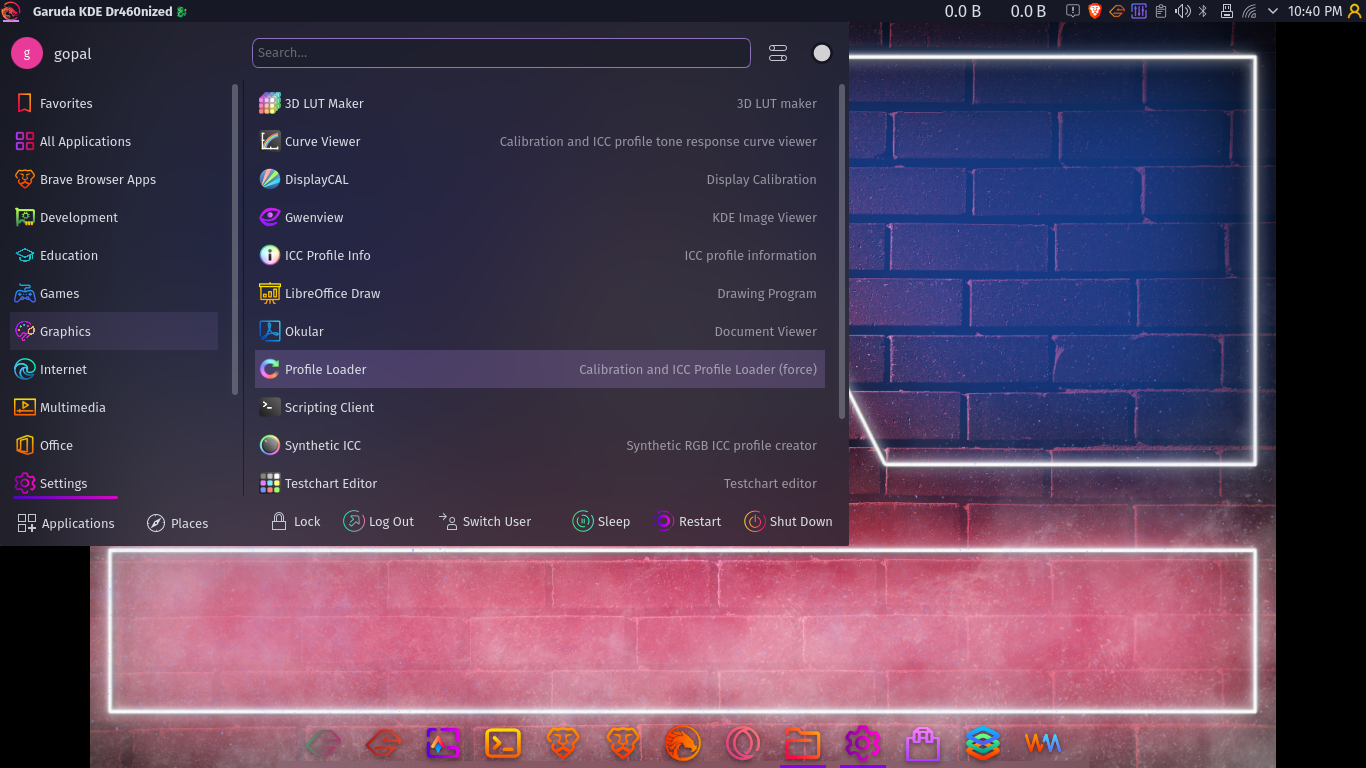Open Curve Viewer app
The width and height of the screenshot is (1366, 768).
540,141
